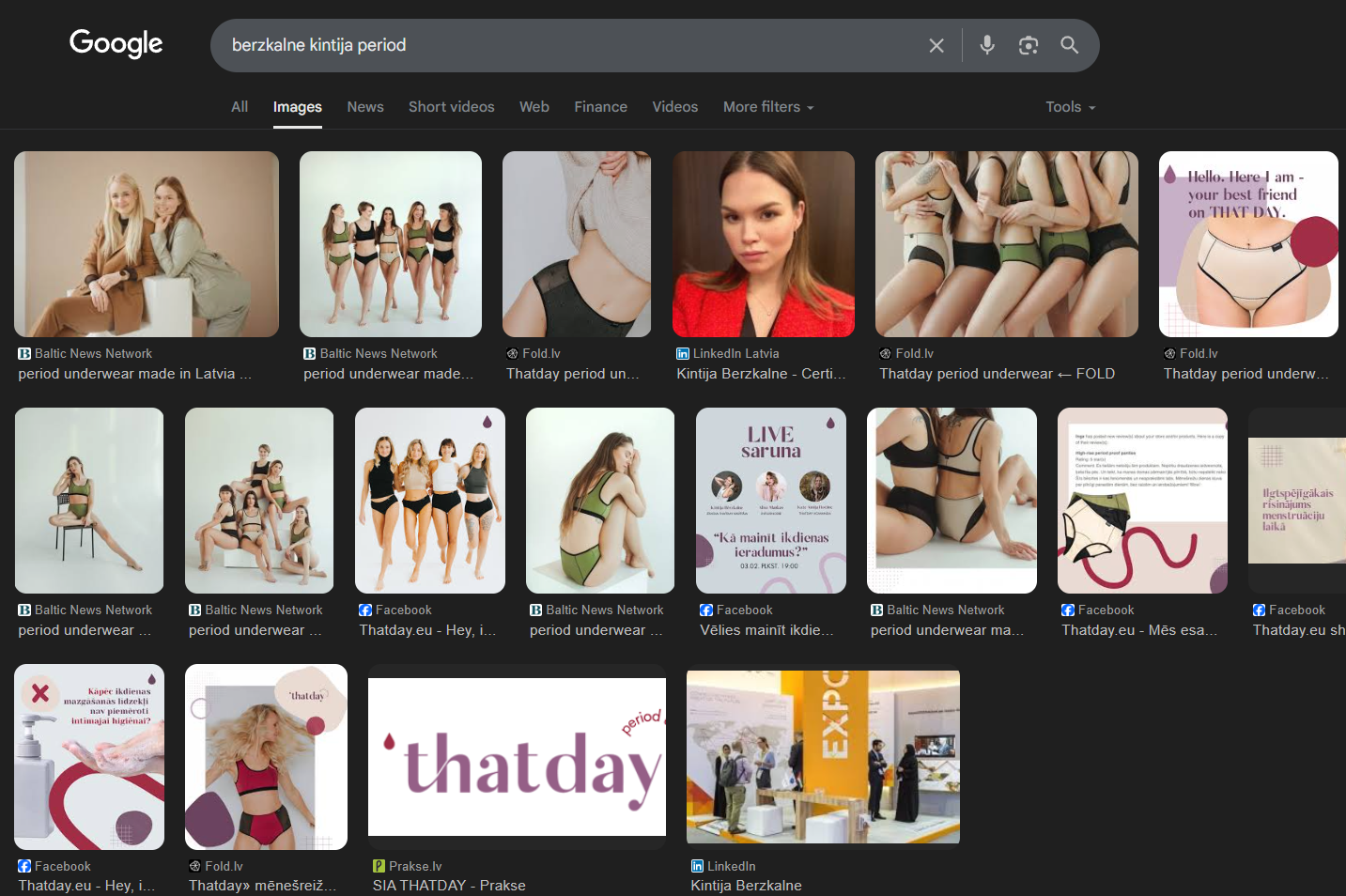This screenshot has height=896, width=1346.
Task: Click the Google logo
Action: click(x=116, y=43)
